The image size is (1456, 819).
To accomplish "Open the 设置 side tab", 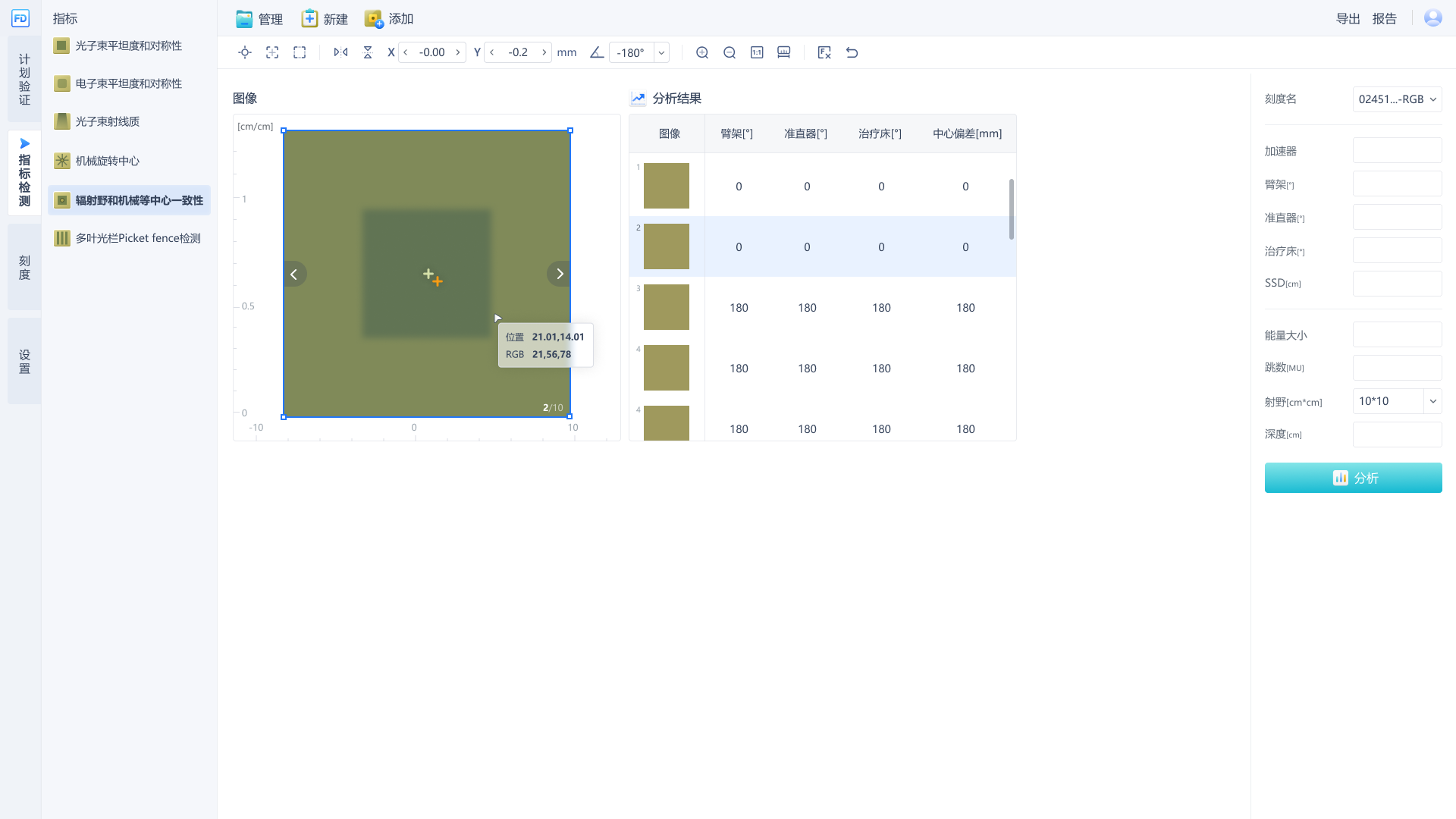I will pyautogui.click(x=24, y=361).
